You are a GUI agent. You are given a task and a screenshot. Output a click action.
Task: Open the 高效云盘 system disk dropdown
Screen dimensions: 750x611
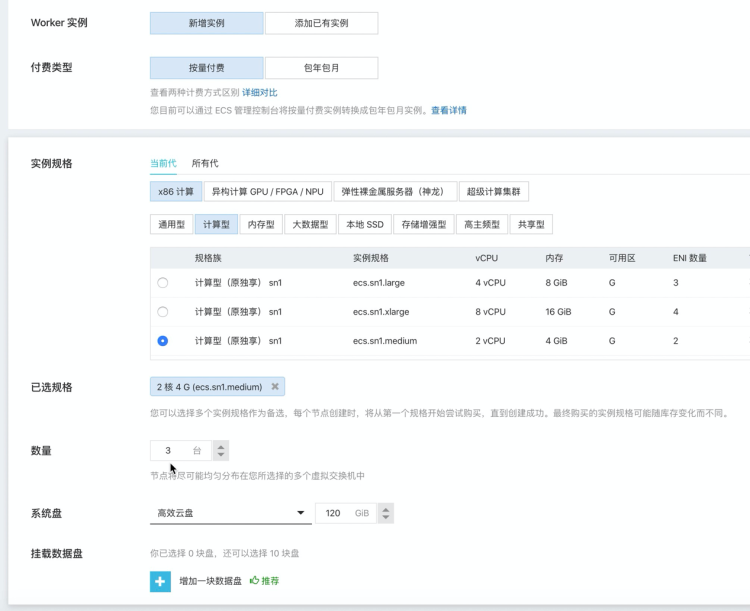tap(231, 513)
